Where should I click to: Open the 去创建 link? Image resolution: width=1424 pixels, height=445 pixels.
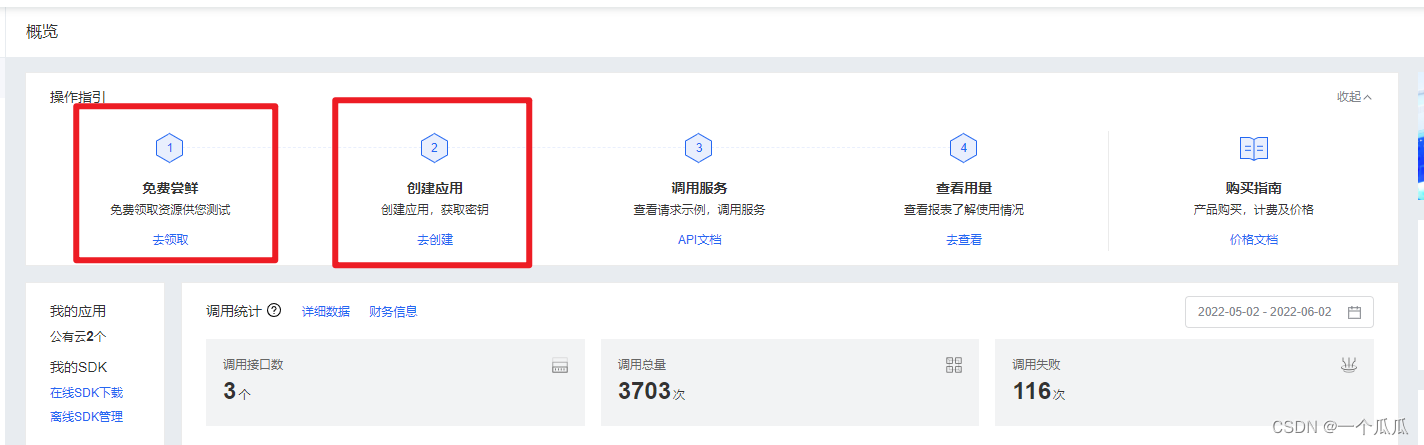point(435,240)
